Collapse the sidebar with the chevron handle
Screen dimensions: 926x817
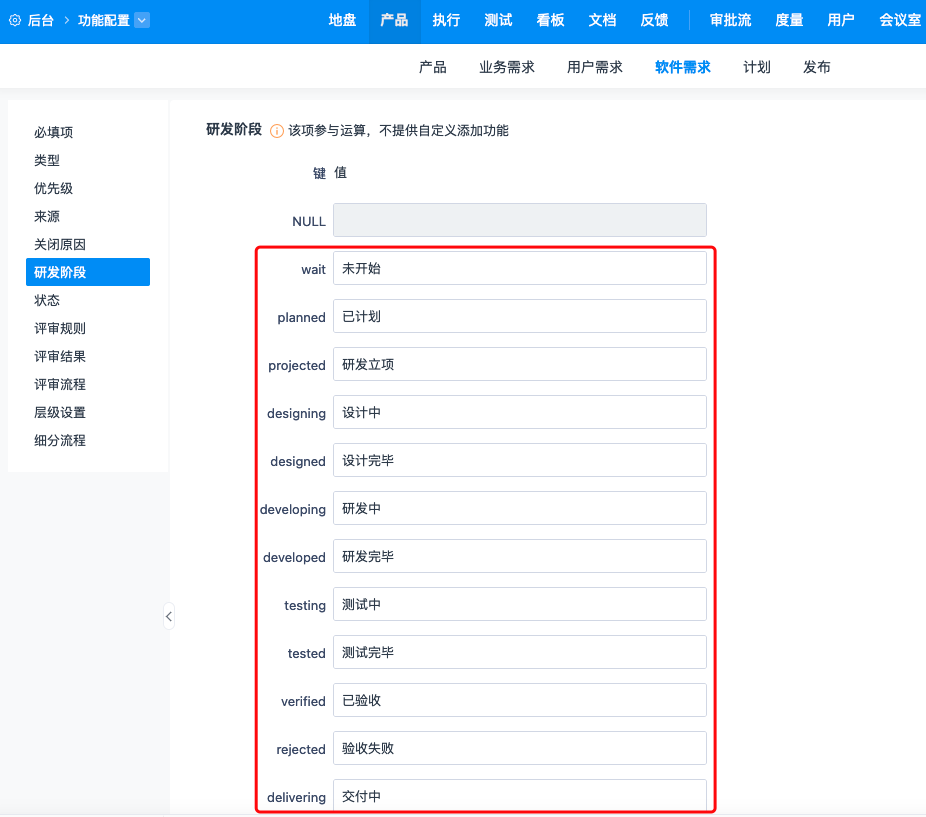point(169,616)
